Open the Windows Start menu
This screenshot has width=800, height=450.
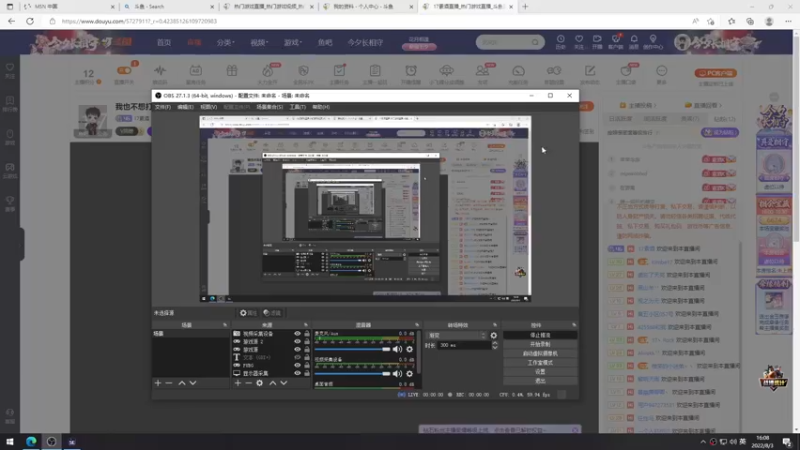click(x=10, y=441)
